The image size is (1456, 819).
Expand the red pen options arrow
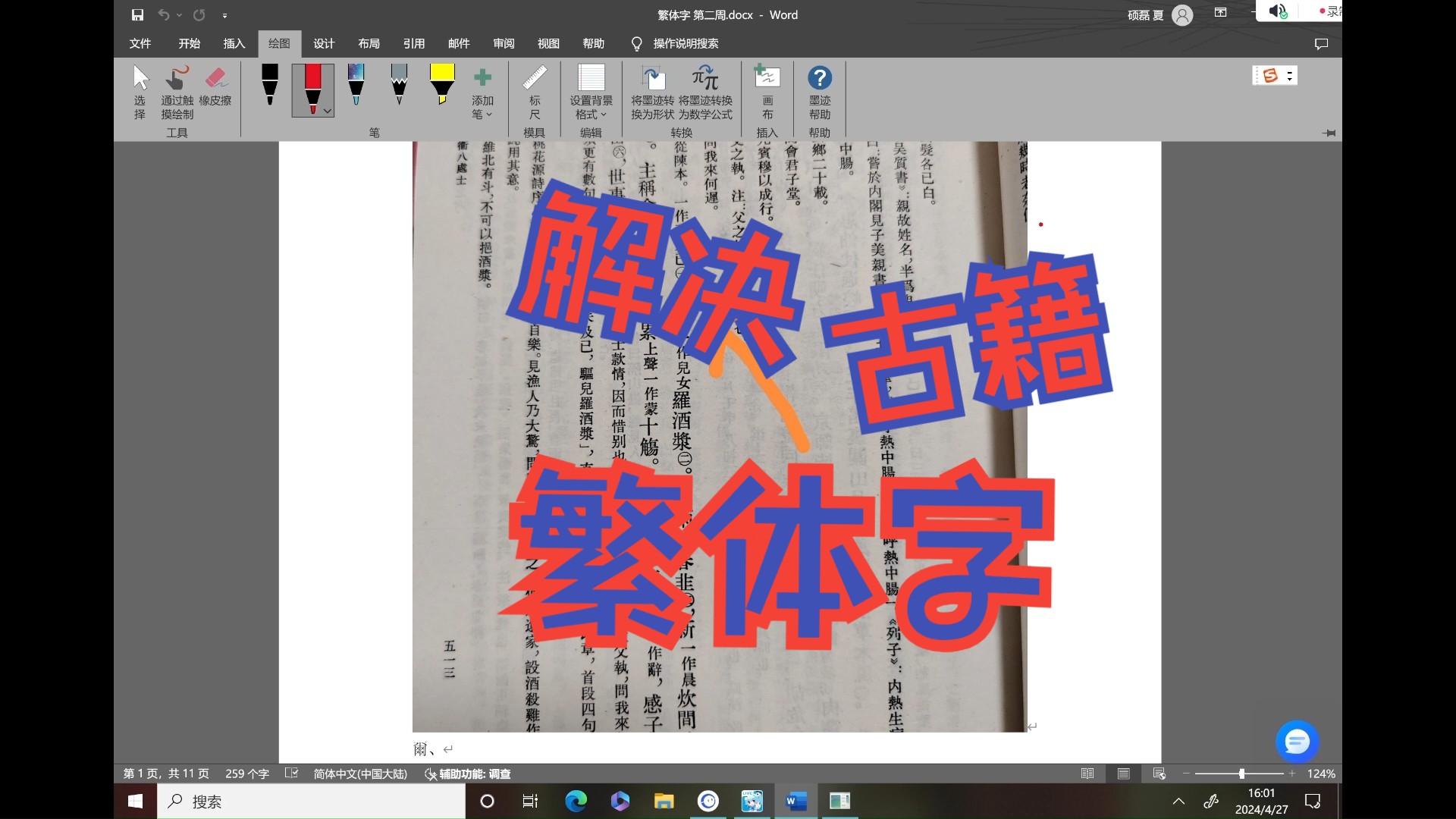328,111
